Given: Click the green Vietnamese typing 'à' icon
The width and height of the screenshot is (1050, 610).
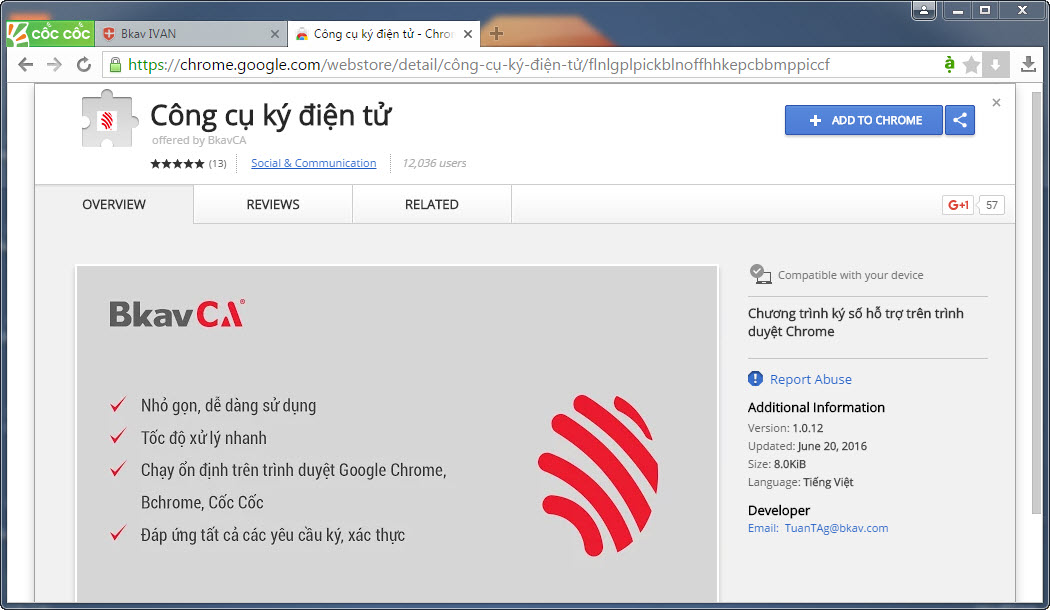Looking at the screenshot, I should (x=949, y=64).
